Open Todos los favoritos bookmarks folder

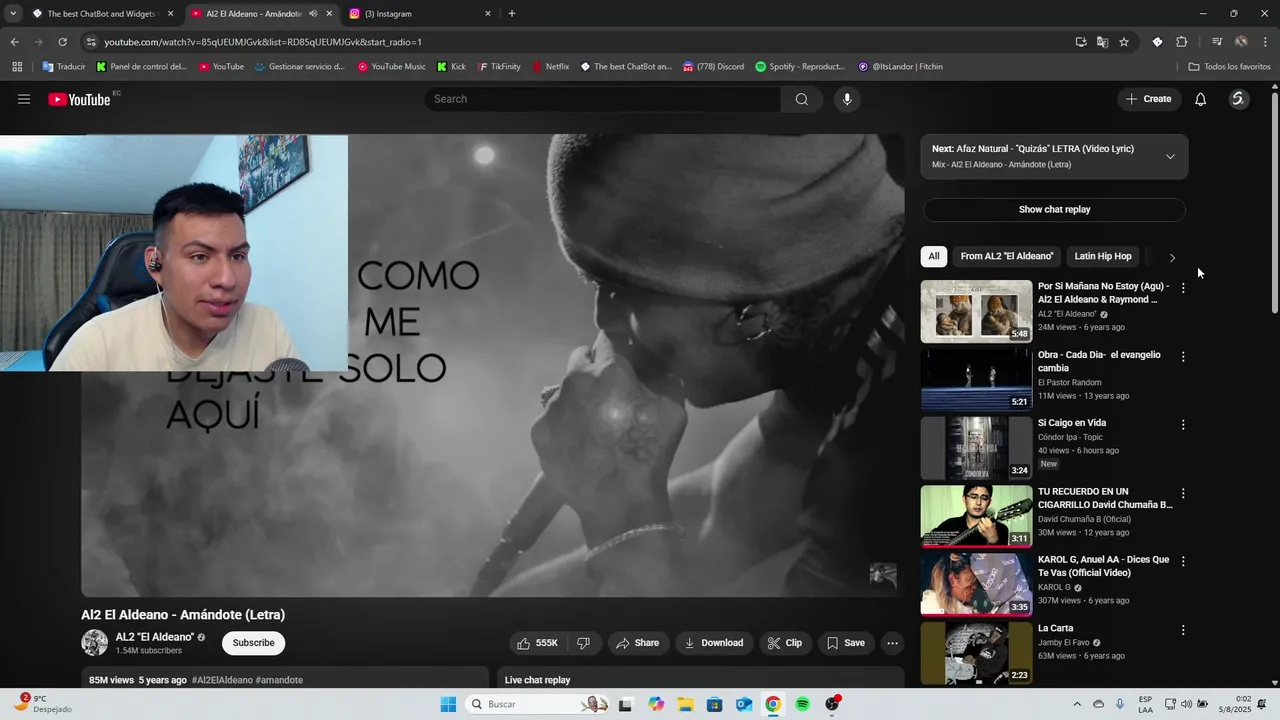(1230, 67)
